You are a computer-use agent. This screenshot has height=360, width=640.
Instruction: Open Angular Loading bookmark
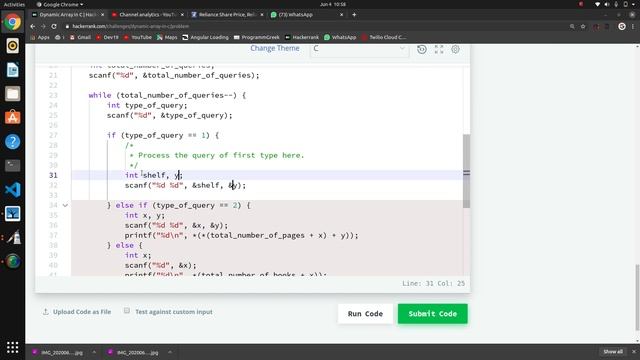[x=205, y=37]
